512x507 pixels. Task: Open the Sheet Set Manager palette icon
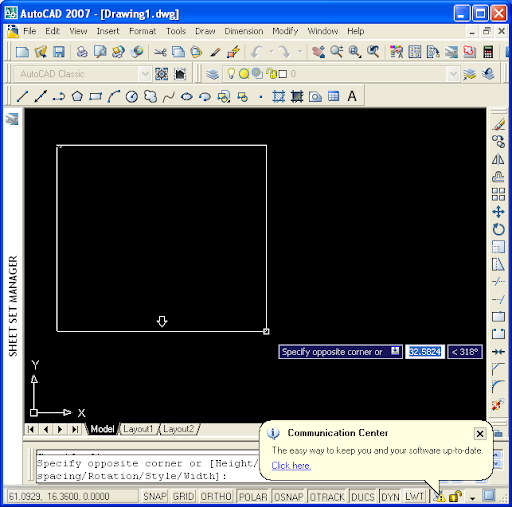pos(12,119)
